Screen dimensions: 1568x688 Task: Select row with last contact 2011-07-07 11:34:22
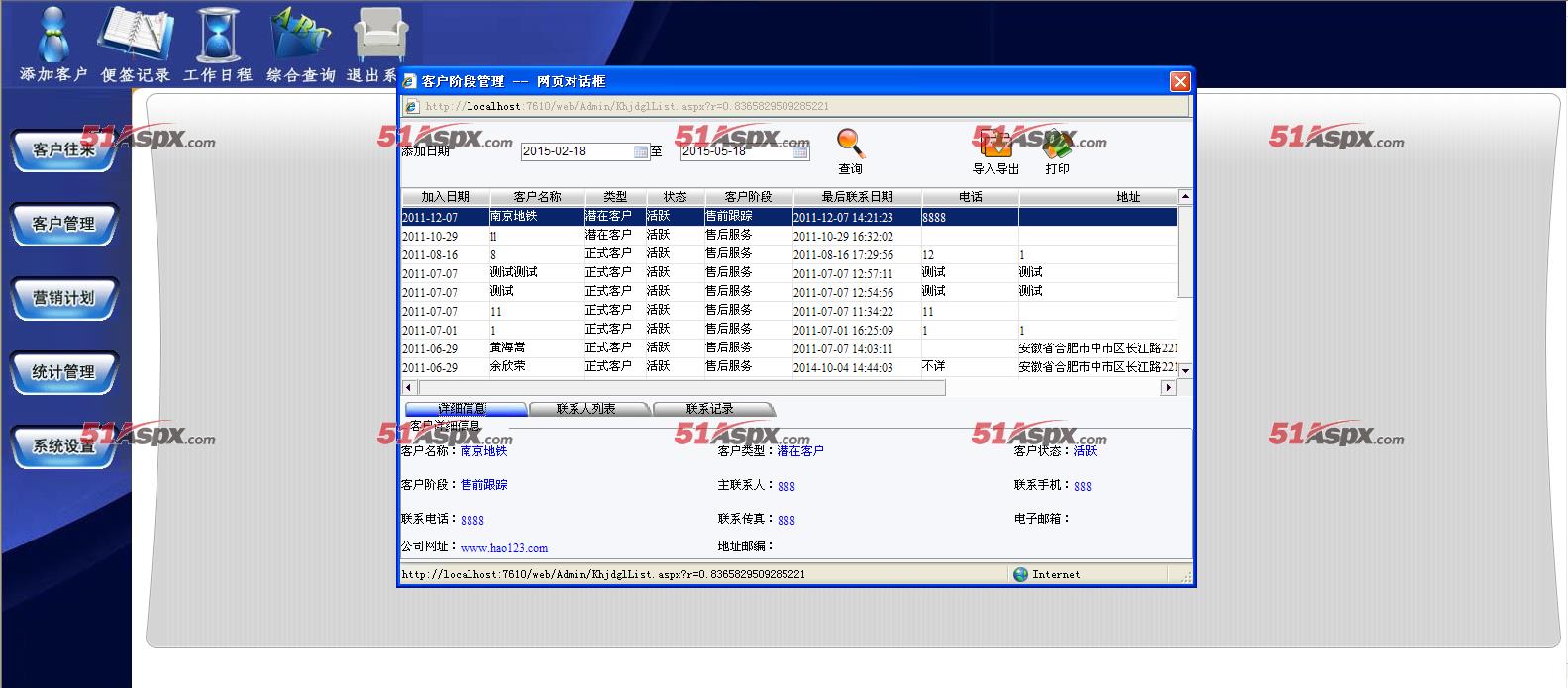click(x=788, y=311)
